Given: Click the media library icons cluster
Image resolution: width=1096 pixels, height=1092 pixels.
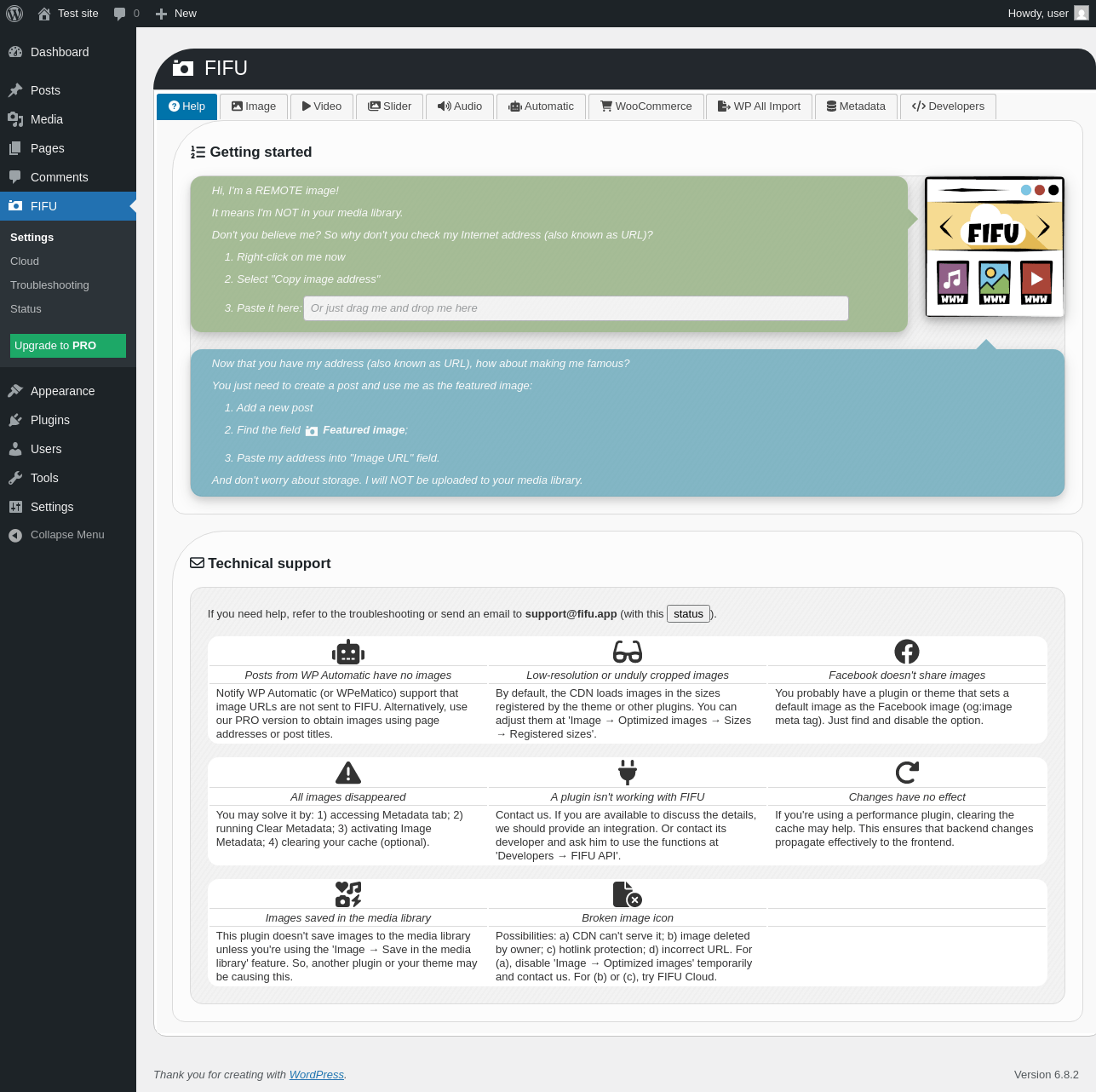Looking at the screenshot, I should click(348, 894).
